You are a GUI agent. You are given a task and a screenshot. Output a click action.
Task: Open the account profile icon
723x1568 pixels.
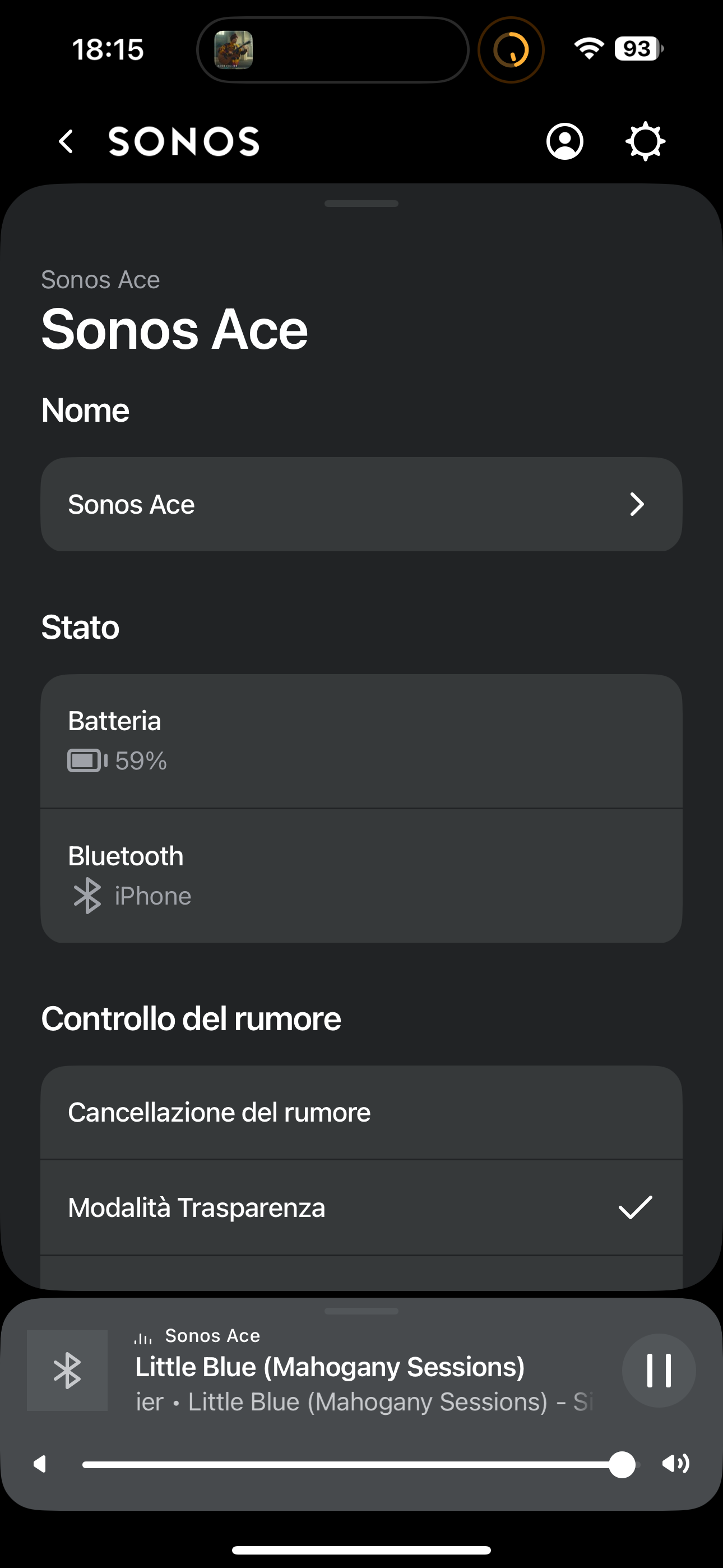pos(565,142)
